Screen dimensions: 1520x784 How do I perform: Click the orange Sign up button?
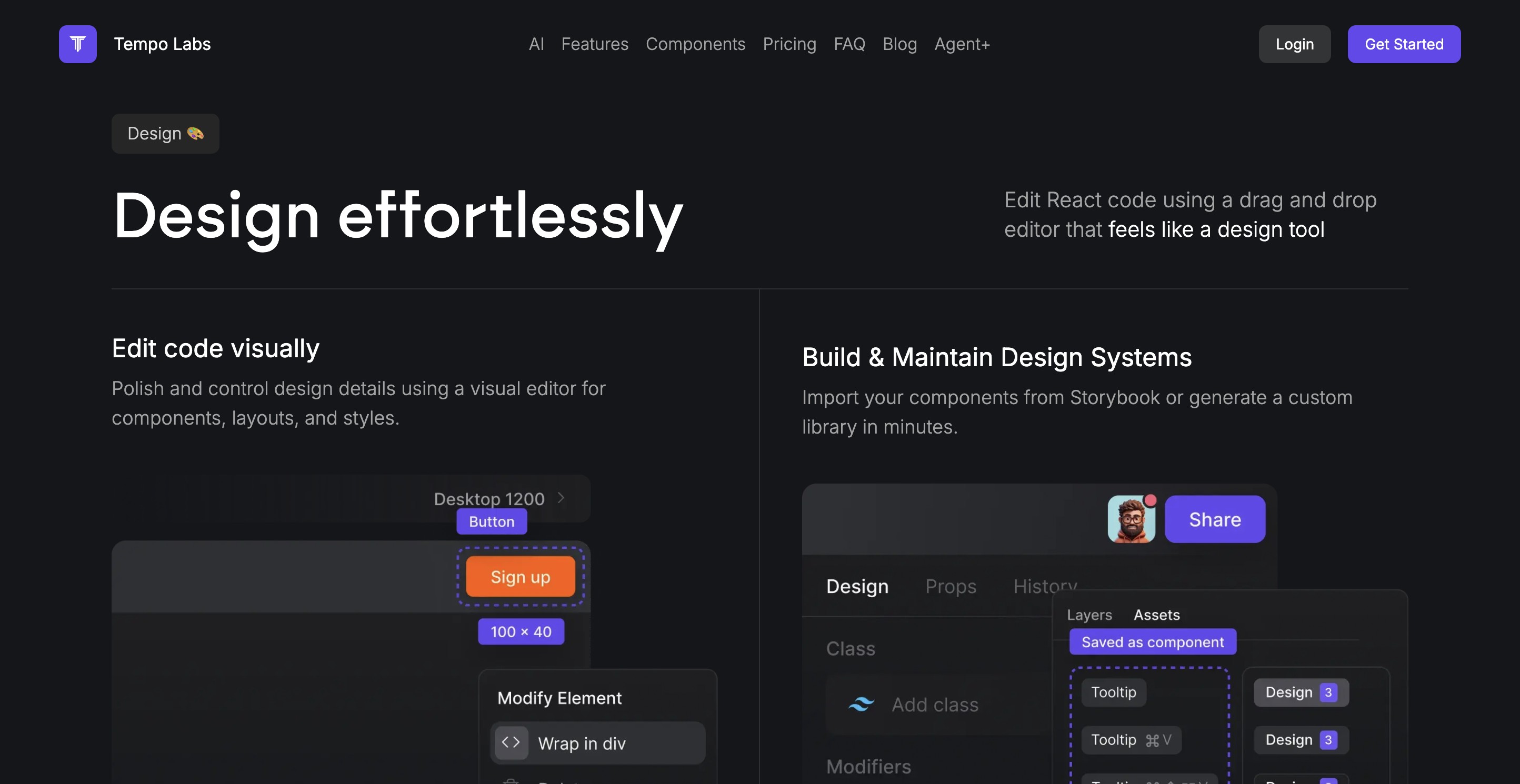520,577
